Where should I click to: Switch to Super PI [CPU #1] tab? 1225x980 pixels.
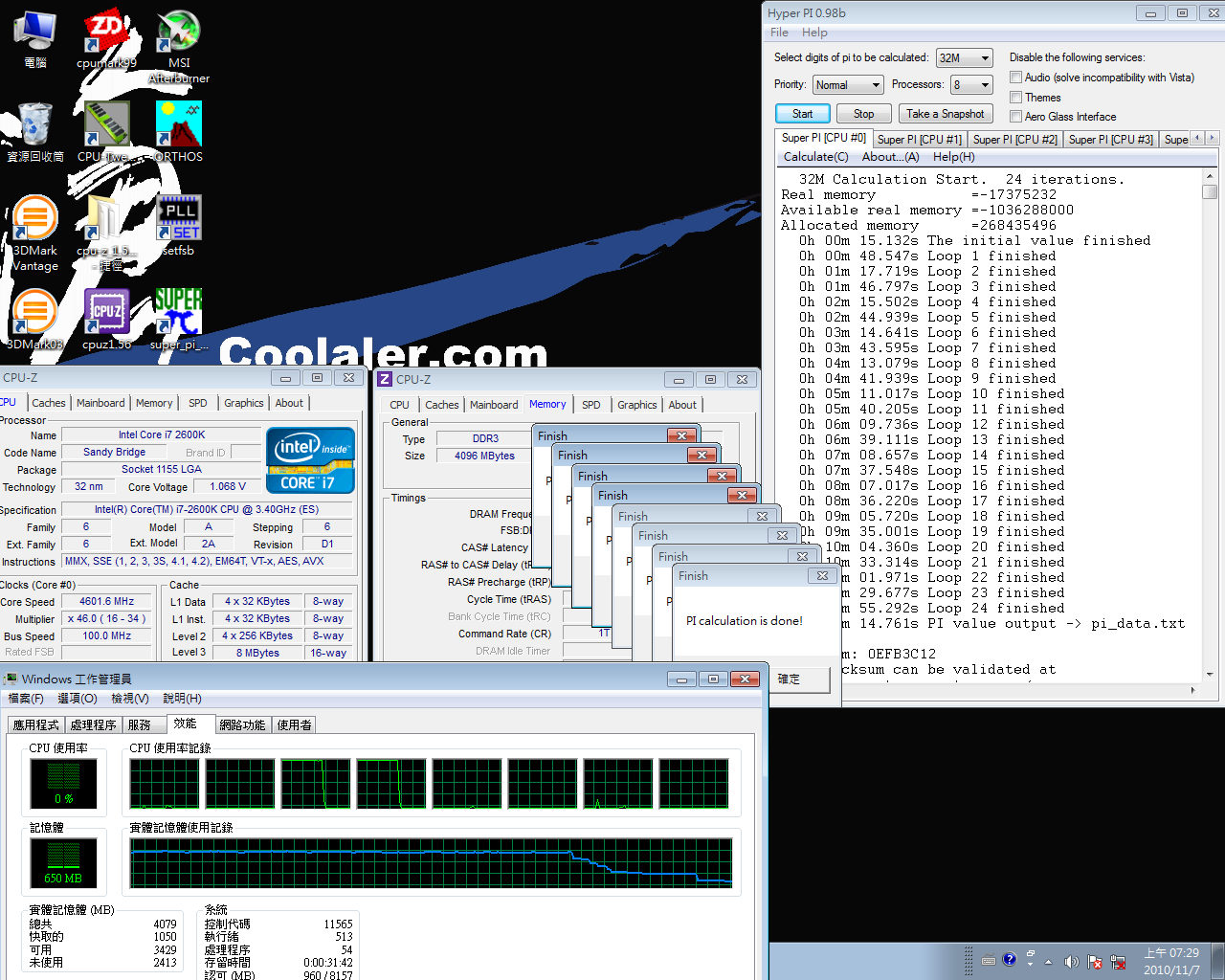click(x=920, y=140)
